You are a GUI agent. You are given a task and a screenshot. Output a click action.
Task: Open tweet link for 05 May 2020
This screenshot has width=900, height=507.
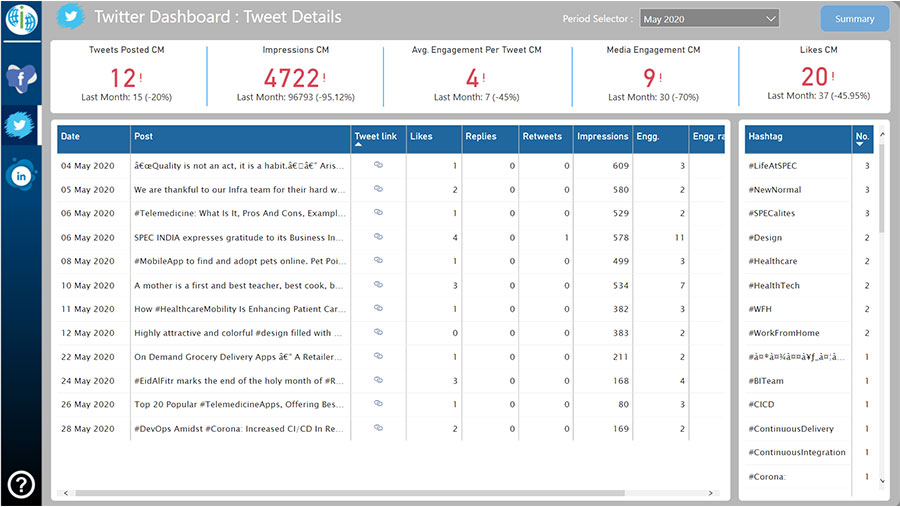coord(378,189)
